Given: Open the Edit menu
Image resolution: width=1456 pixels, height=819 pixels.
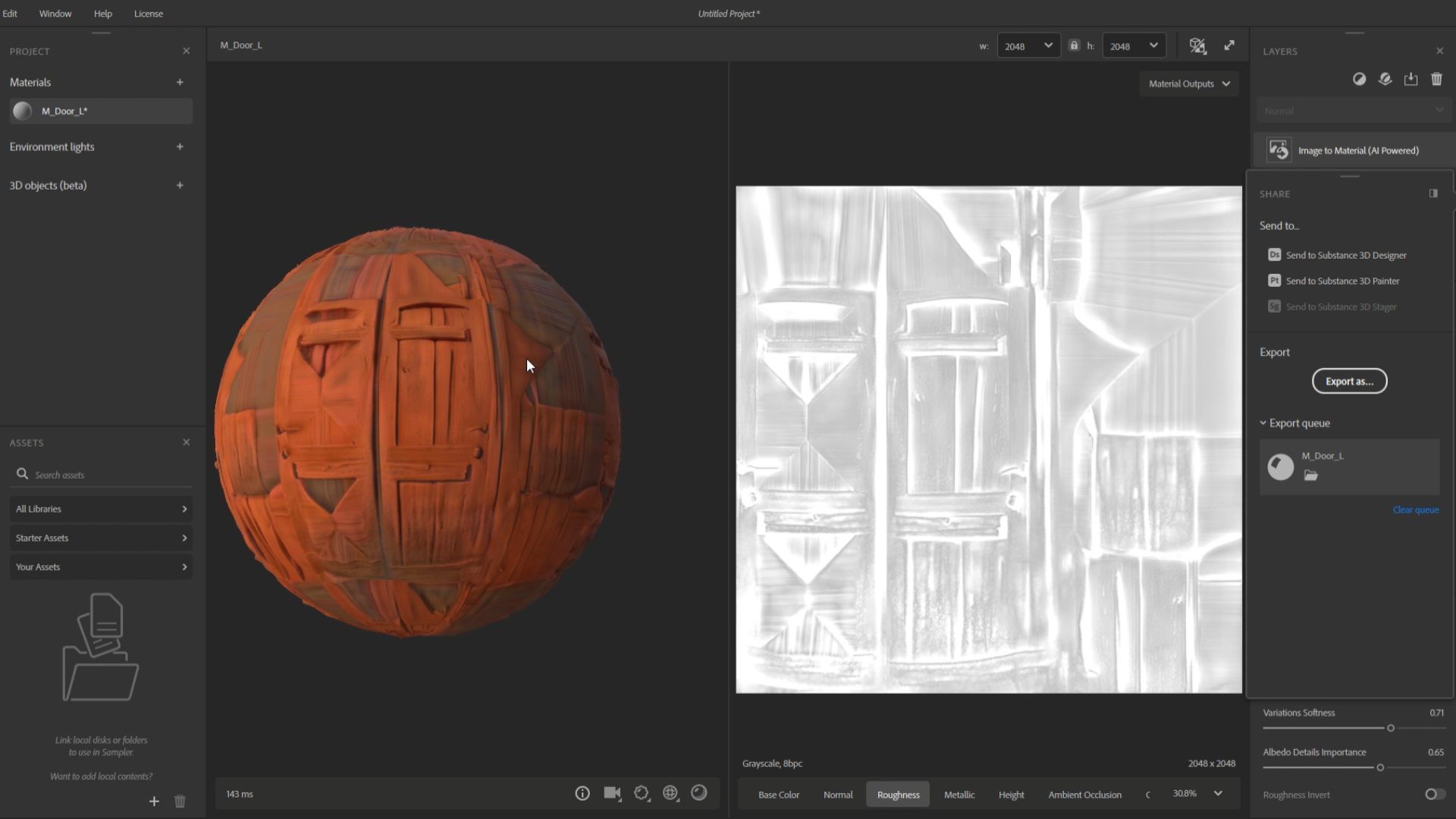Looking at the screenshot, I should (10, 14).
